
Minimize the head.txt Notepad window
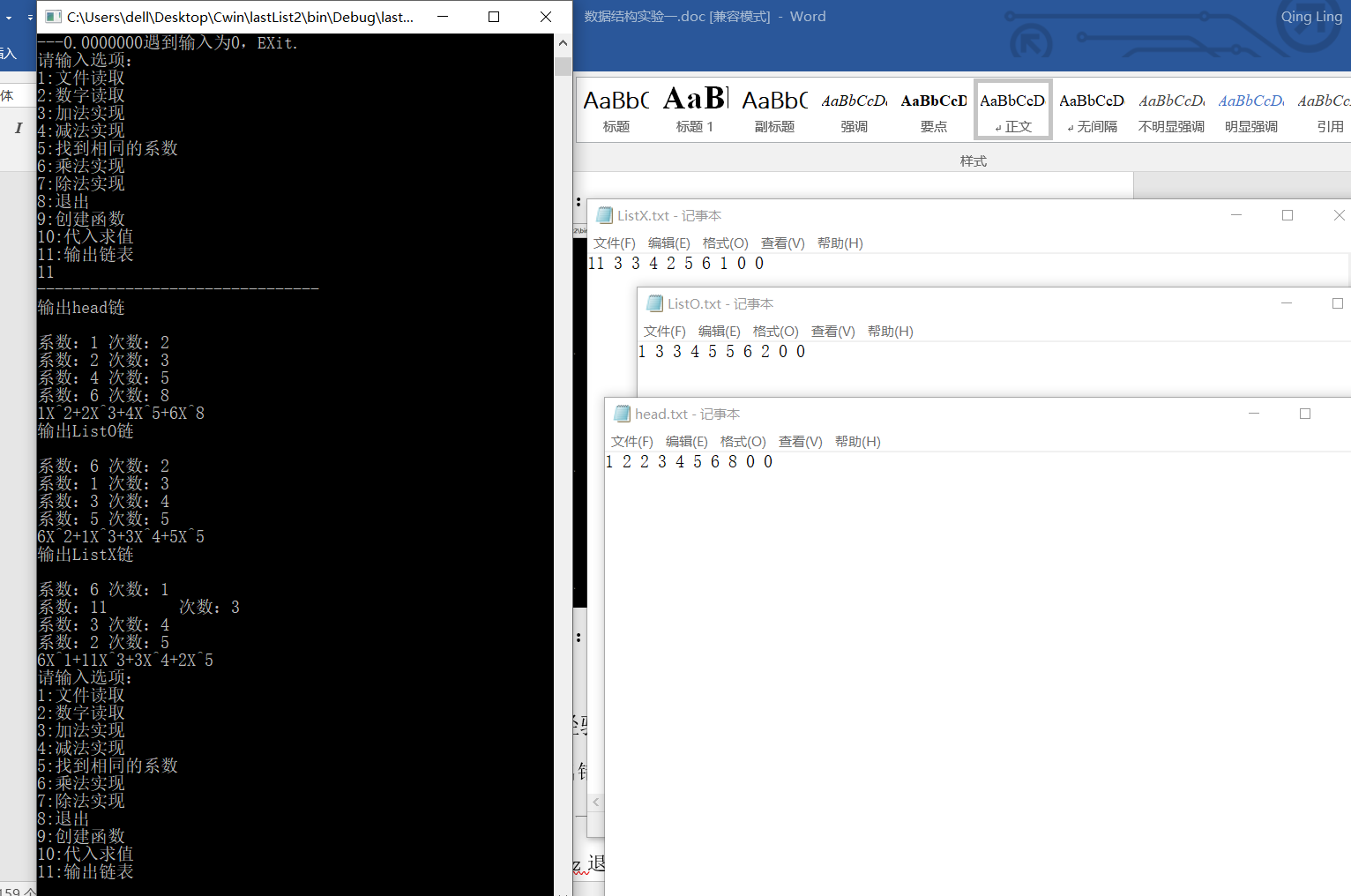click(1254, 414)
